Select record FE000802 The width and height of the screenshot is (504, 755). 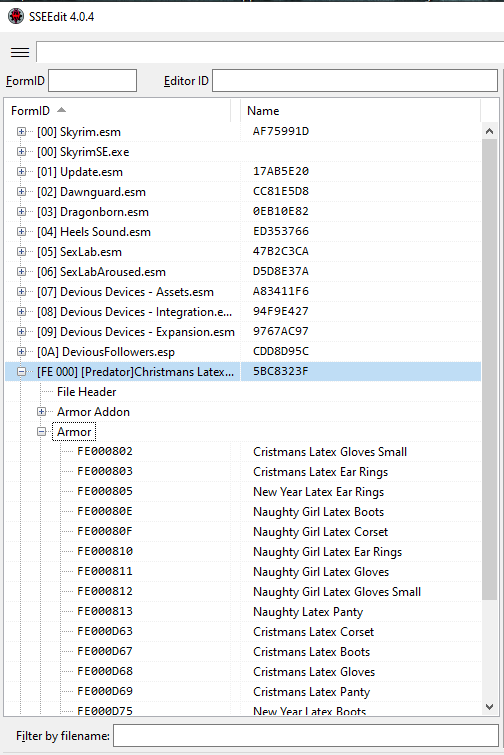105,452
